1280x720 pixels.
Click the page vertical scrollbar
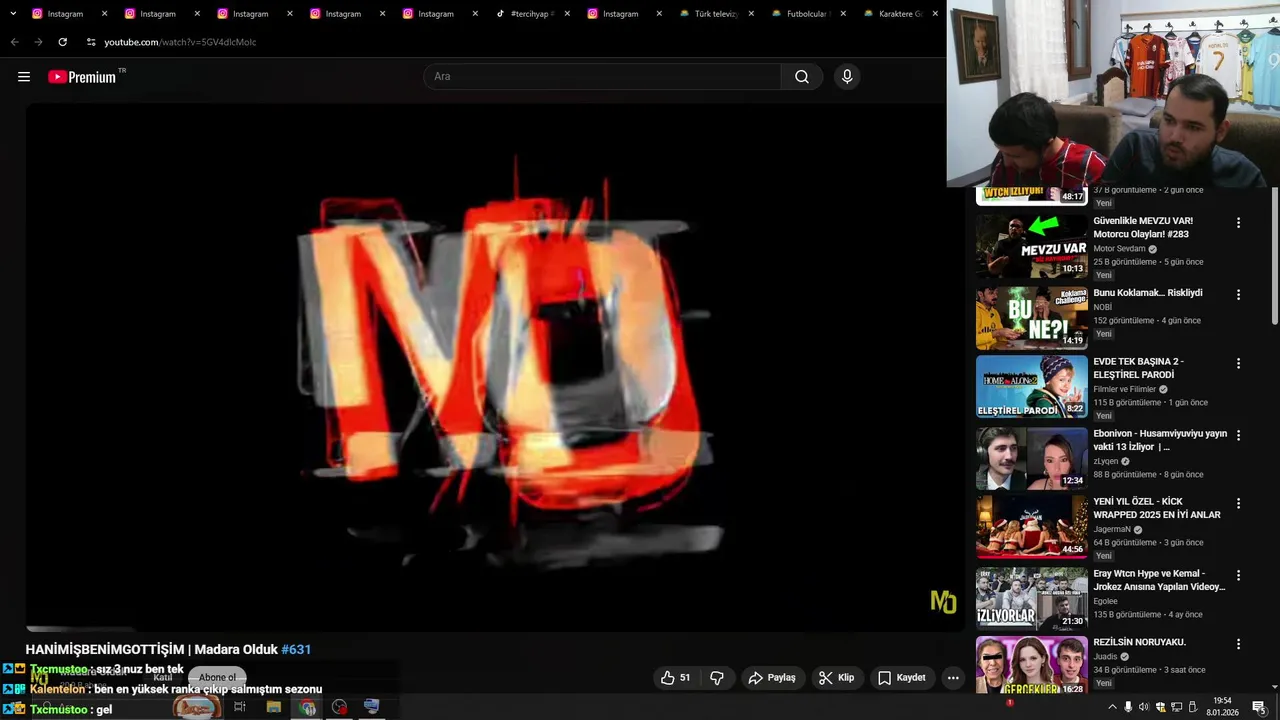pyautogui.click(x=1274, y=255)
